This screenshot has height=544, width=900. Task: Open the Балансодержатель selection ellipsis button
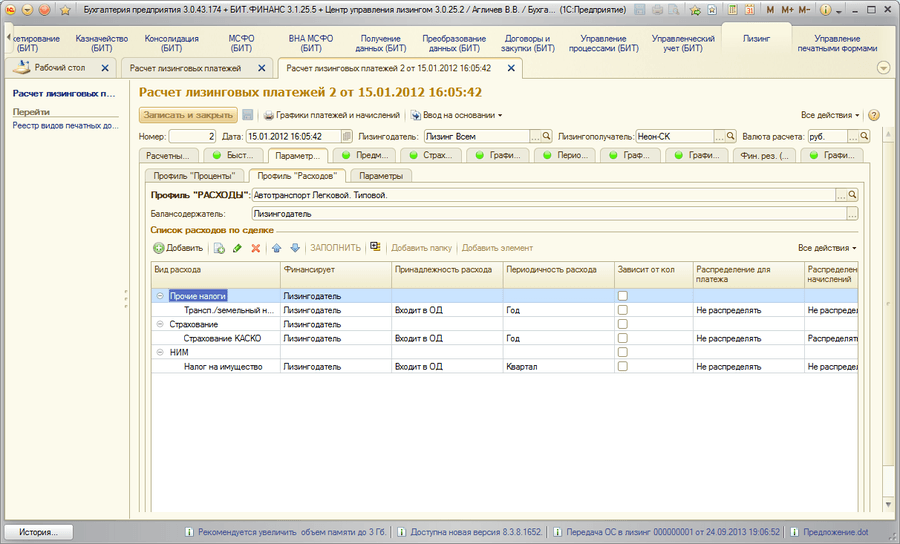(x=852, y=214)
